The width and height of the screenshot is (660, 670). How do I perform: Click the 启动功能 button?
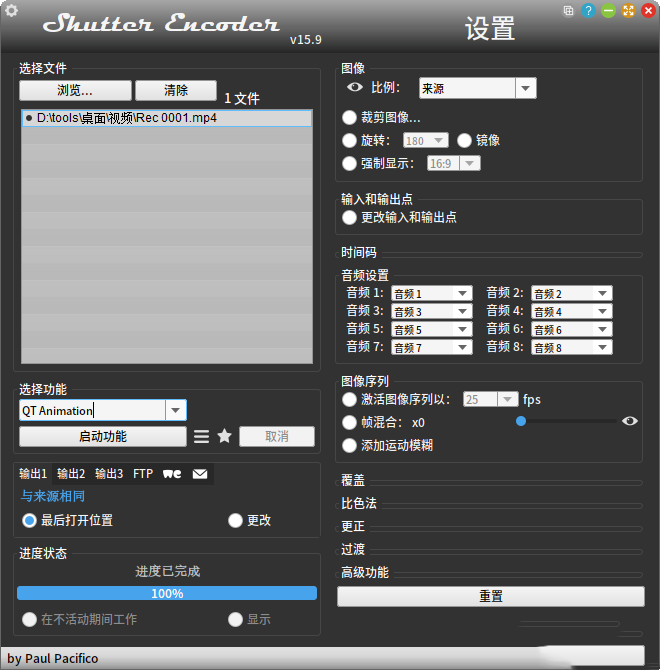[103, 436]
